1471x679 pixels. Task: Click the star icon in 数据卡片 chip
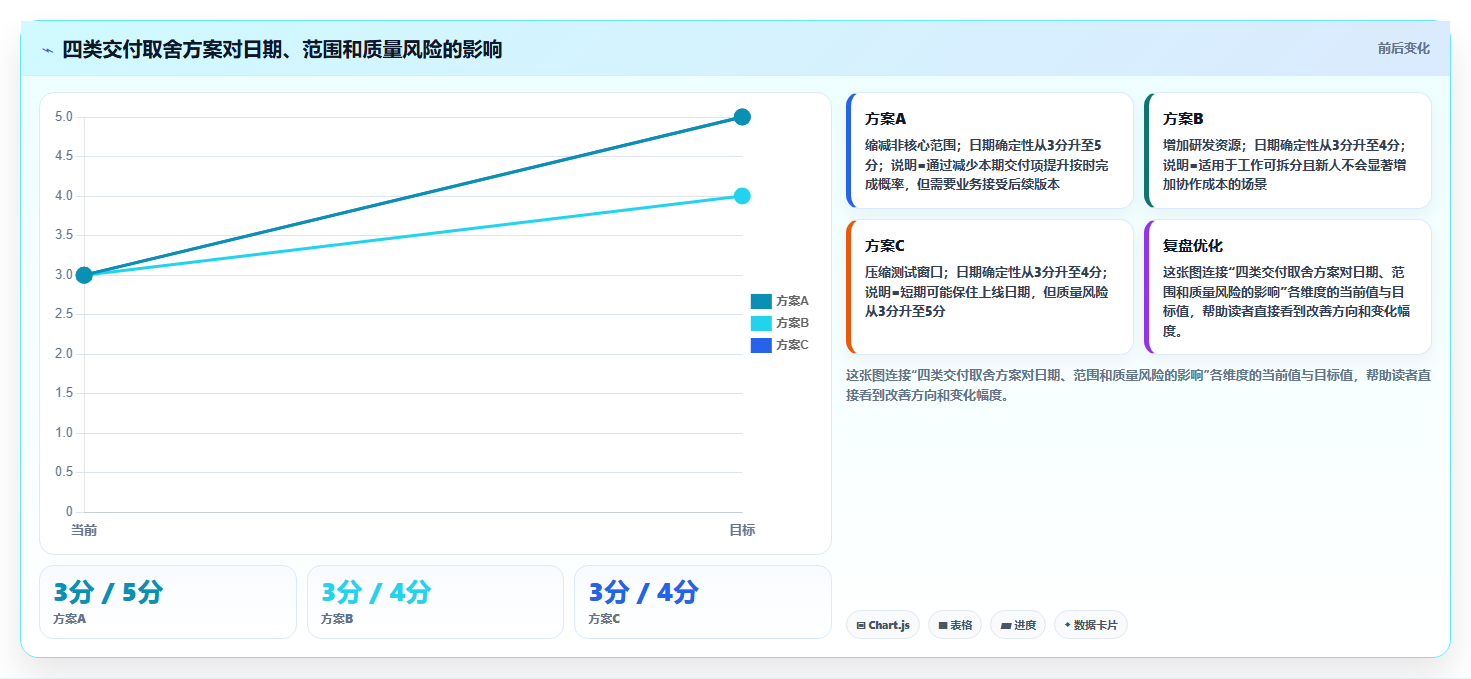pos(1068,625)
